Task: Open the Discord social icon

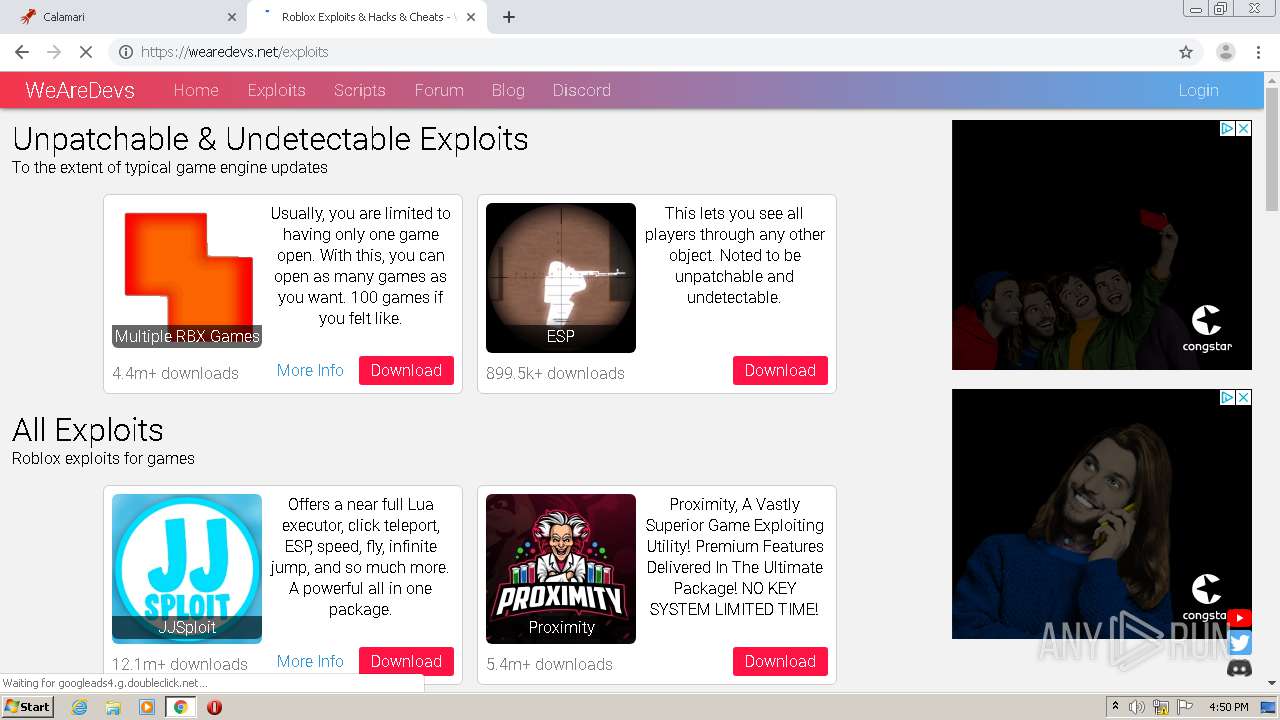Action: pos(1239,669)
